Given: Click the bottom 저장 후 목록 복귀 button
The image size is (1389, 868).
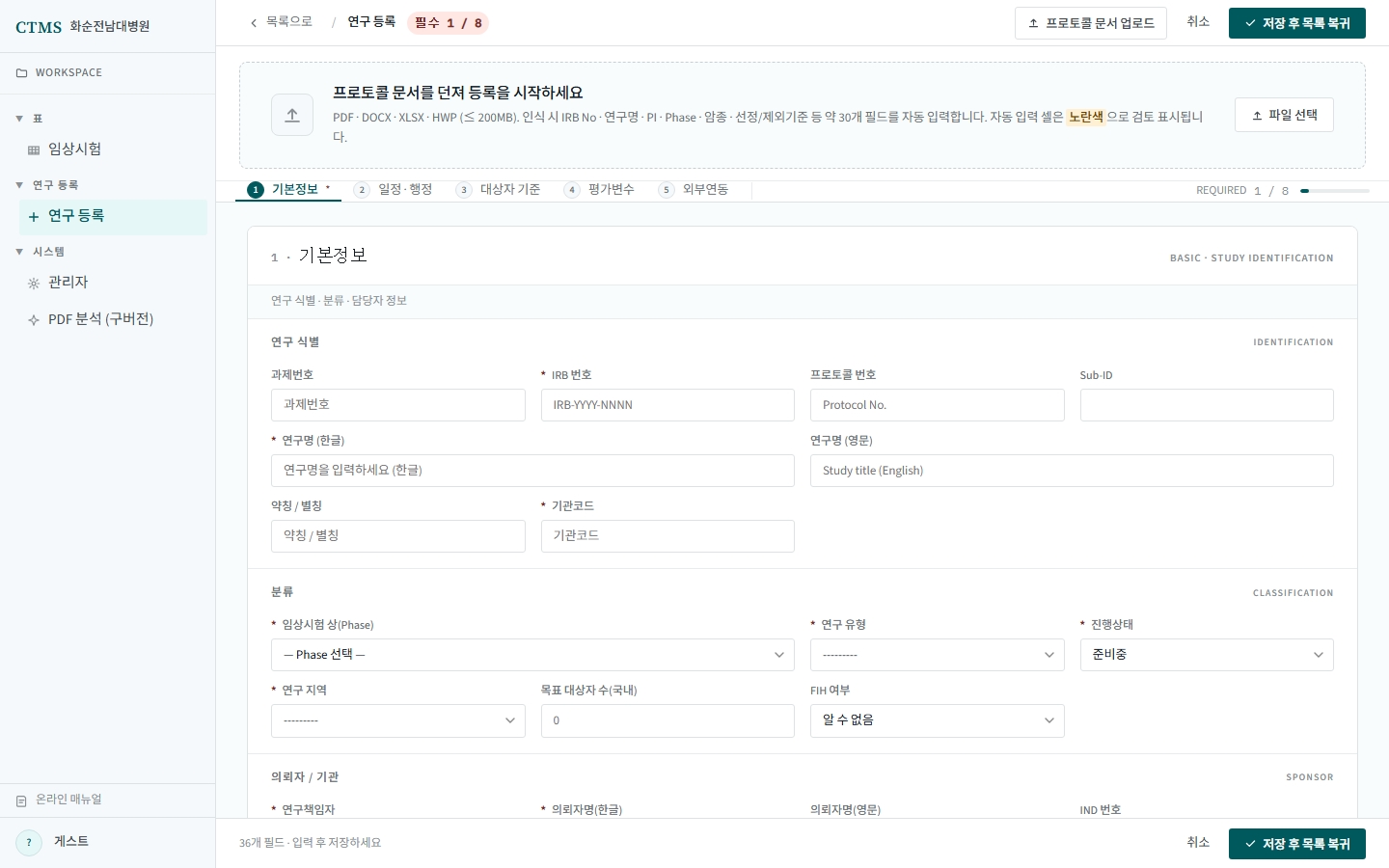Looking at the screenshot, I should (1297, 844).
